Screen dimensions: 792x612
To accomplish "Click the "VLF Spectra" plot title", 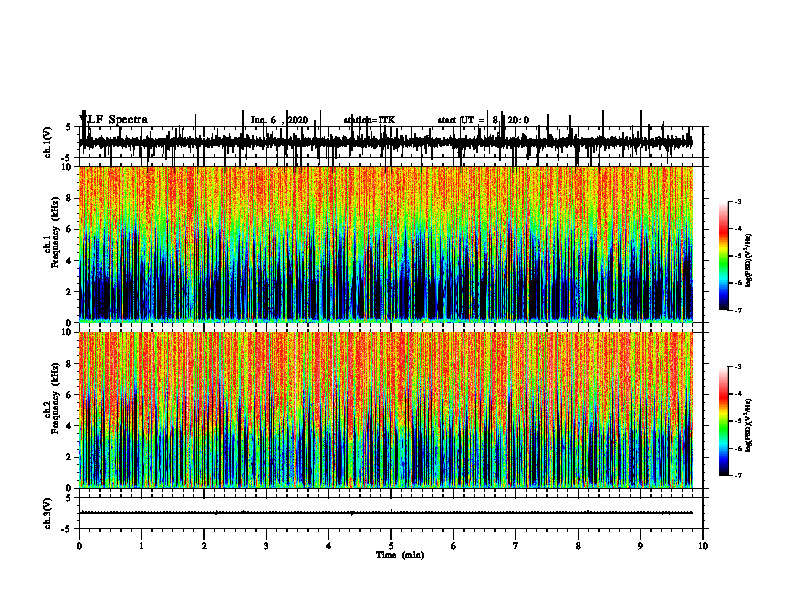I will click(114, 120).
